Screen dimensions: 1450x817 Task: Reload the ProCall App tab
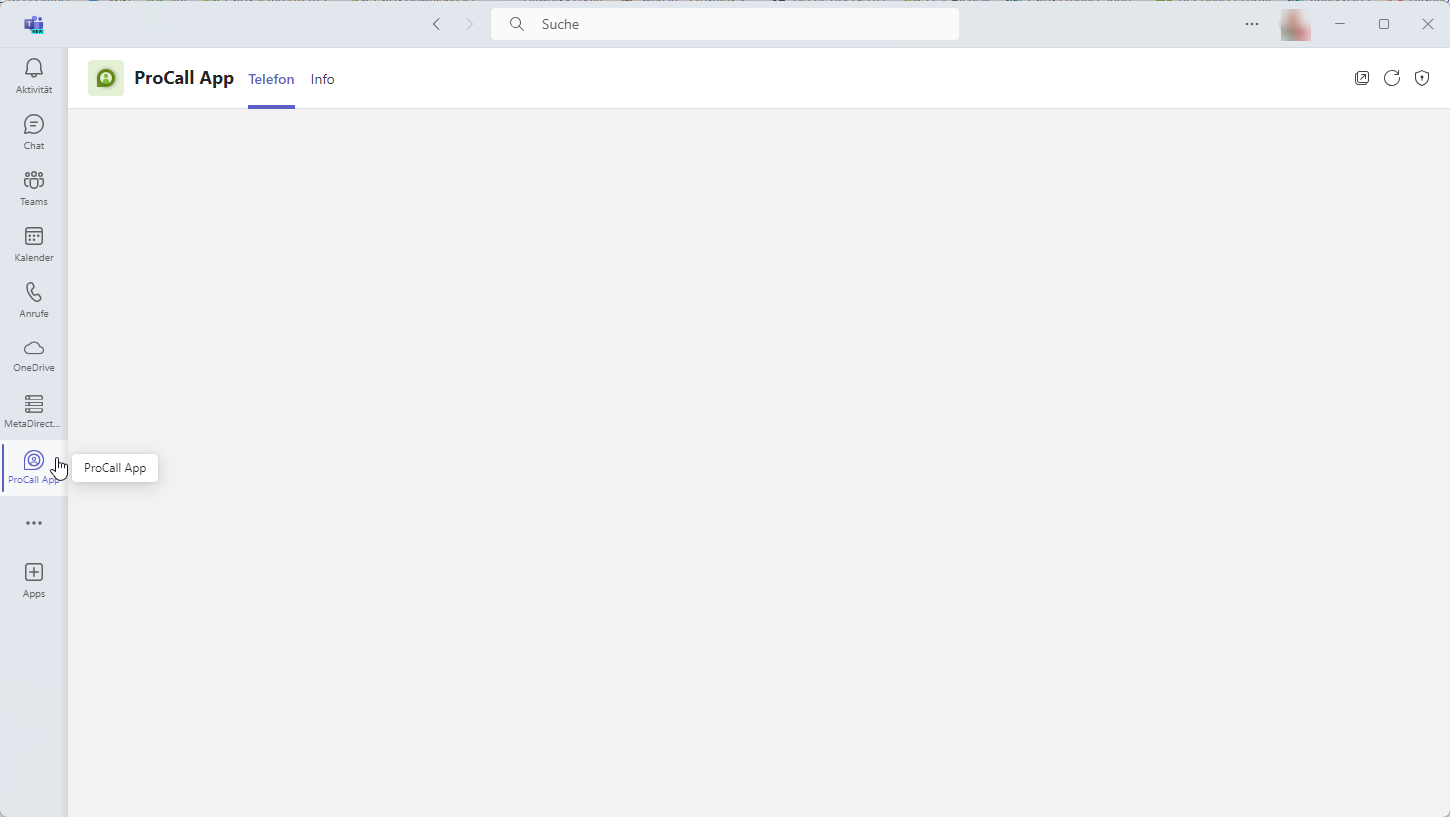(1392, 78)
